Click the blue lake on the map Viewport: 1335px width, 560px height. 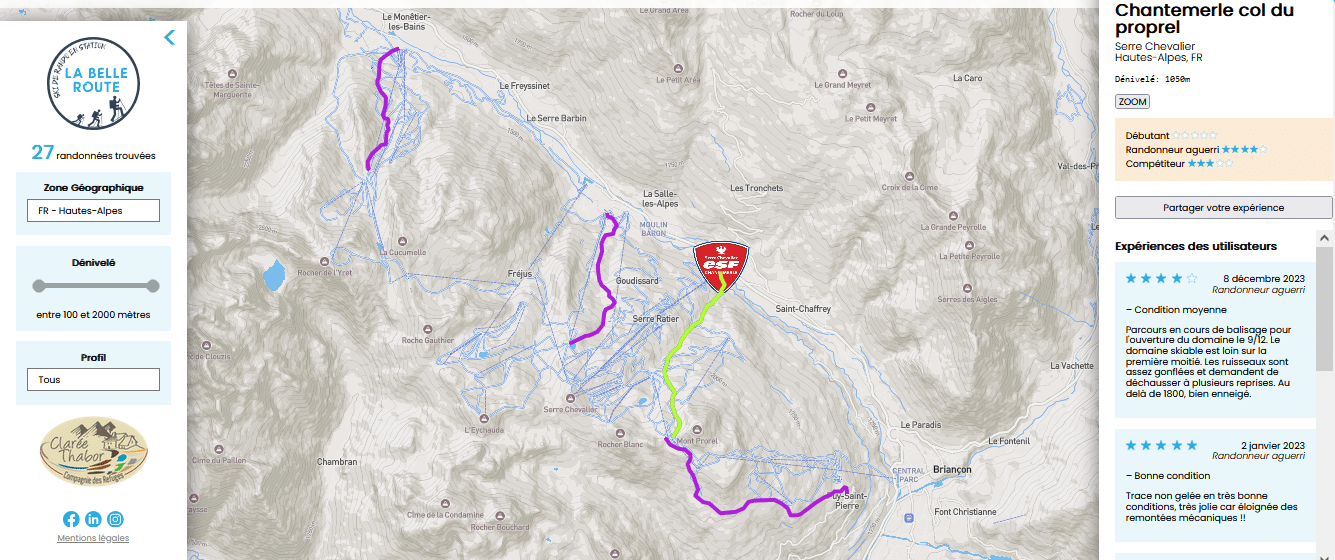[273, 276]
